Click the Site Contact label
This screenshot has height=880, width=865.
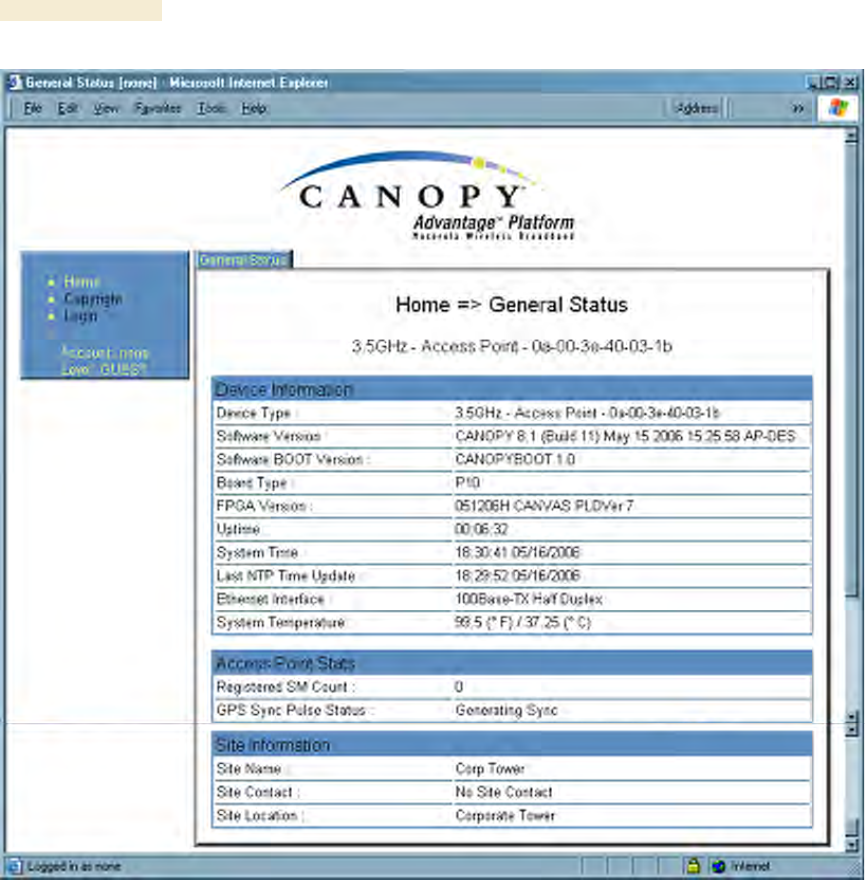pos(257,792)
